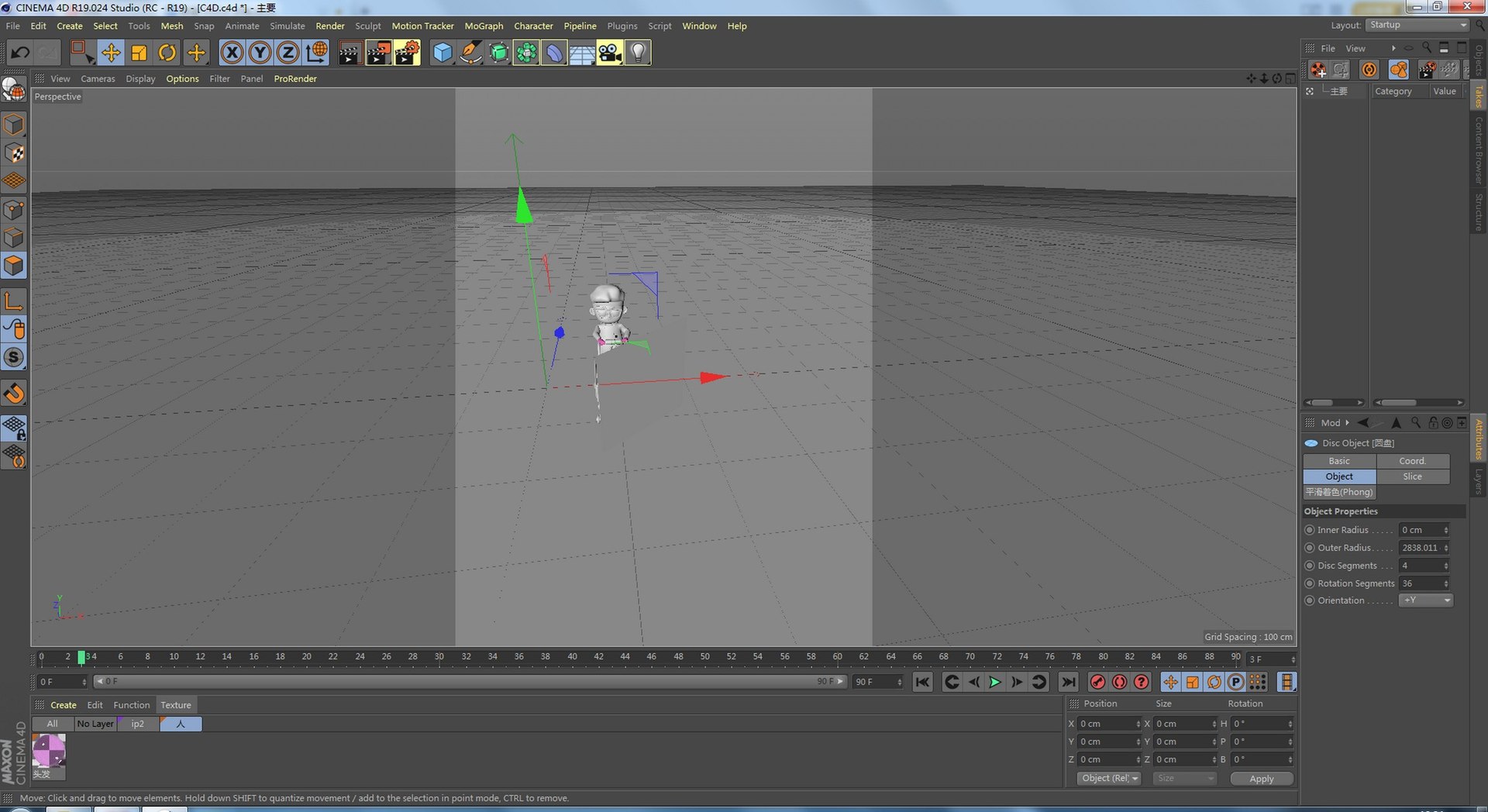Viewport: 1488px width, 812px height.
Task: Click the timeline preview range bar
Action: click(470, 682)
